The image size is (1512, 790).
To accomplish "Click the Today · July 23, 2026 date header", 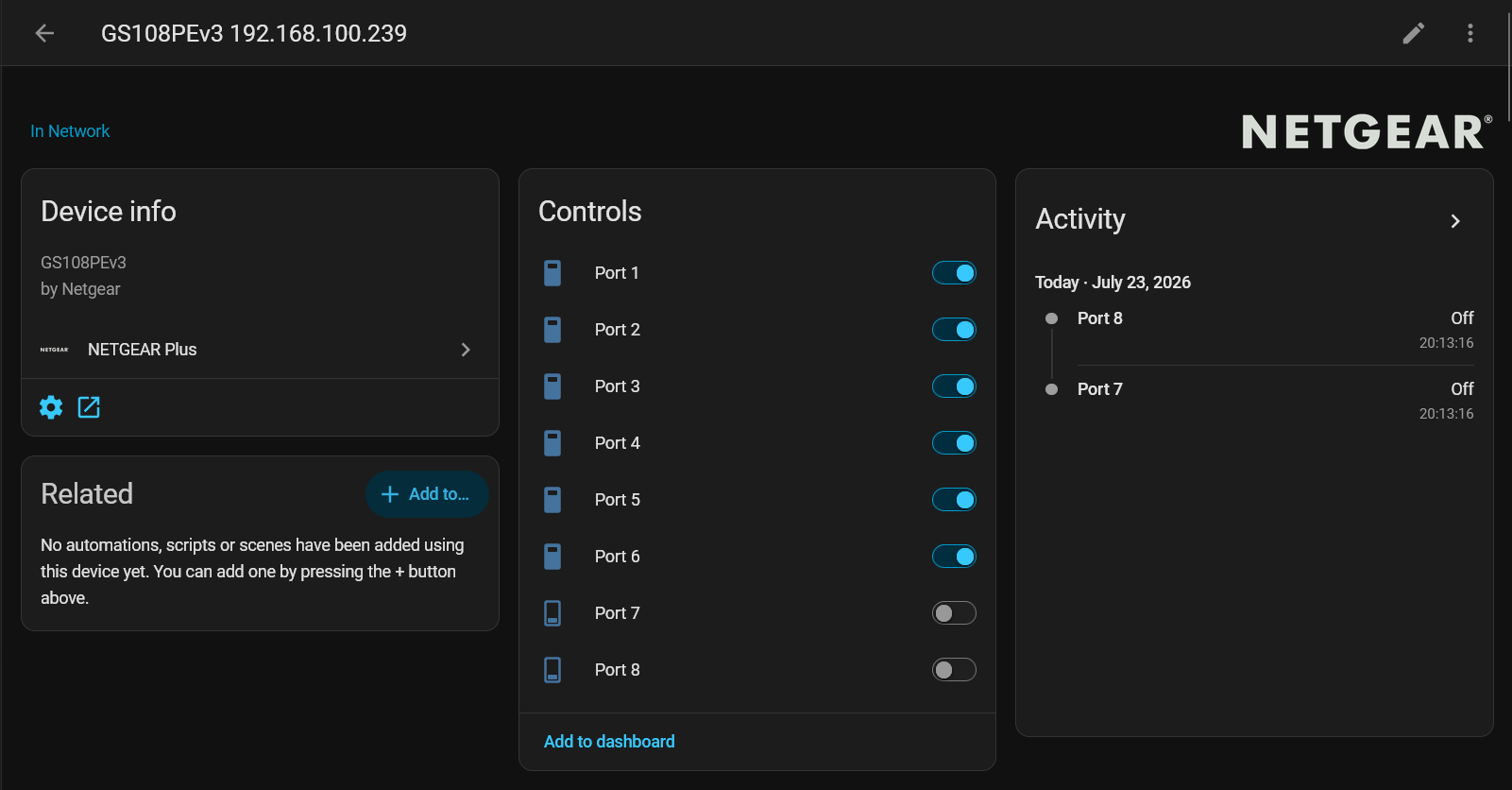I will [1113, 283].
